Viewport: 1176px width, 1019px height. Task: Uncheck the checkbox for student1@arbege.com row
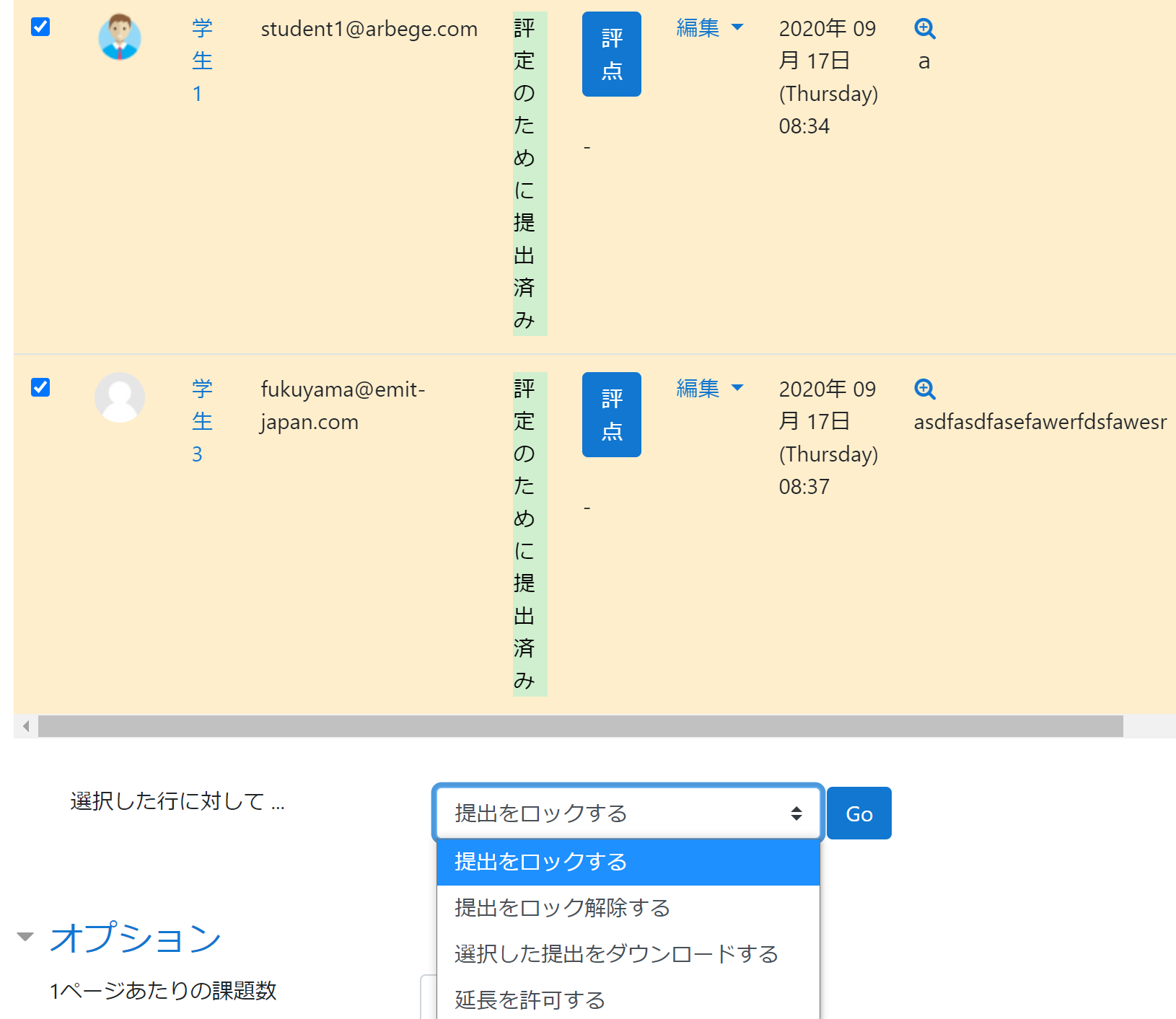(x=40, y=27)
